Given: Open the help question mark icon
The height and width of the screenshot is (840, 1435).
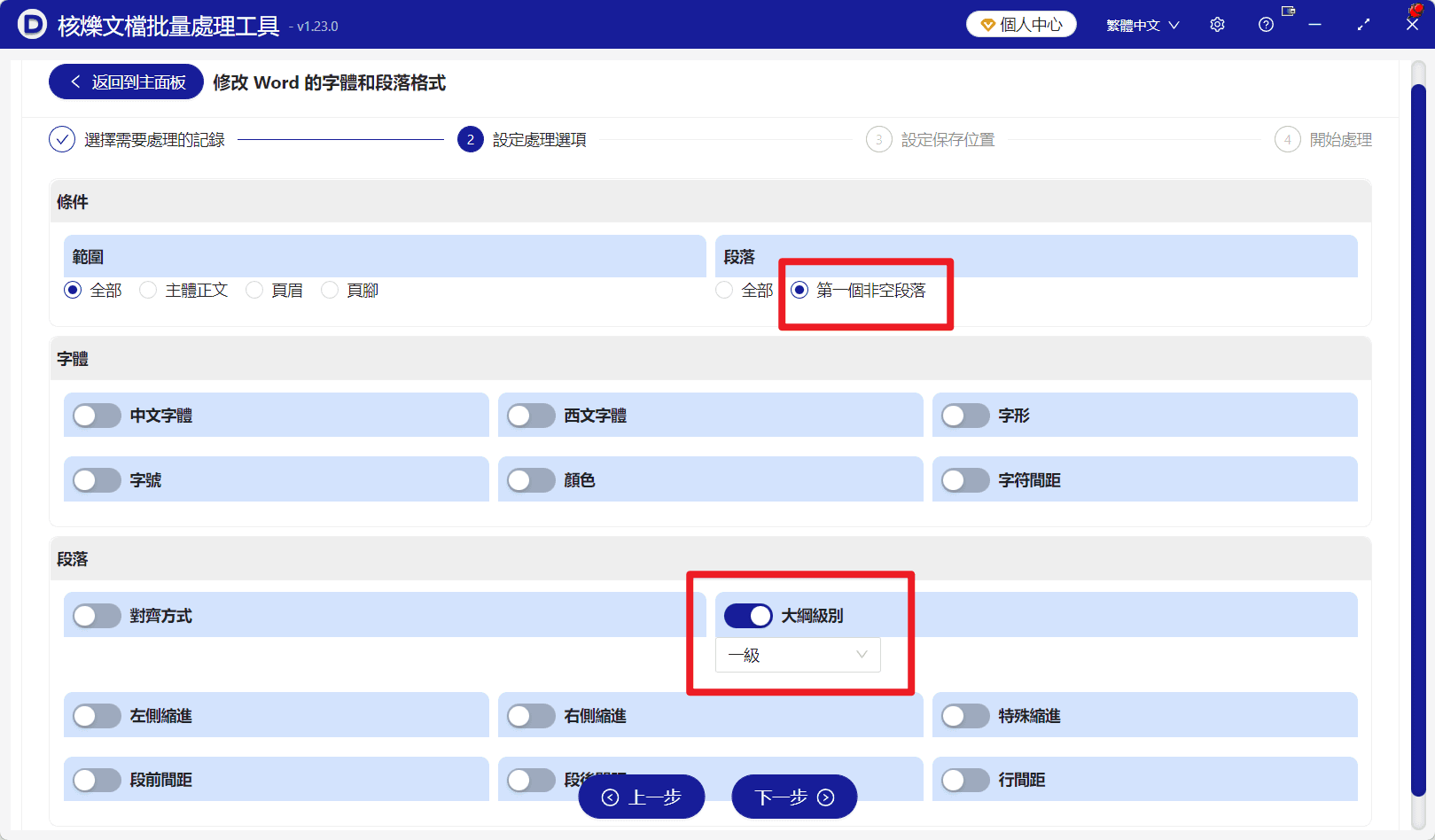Looking at the screenshot, I should [1266, 25].
